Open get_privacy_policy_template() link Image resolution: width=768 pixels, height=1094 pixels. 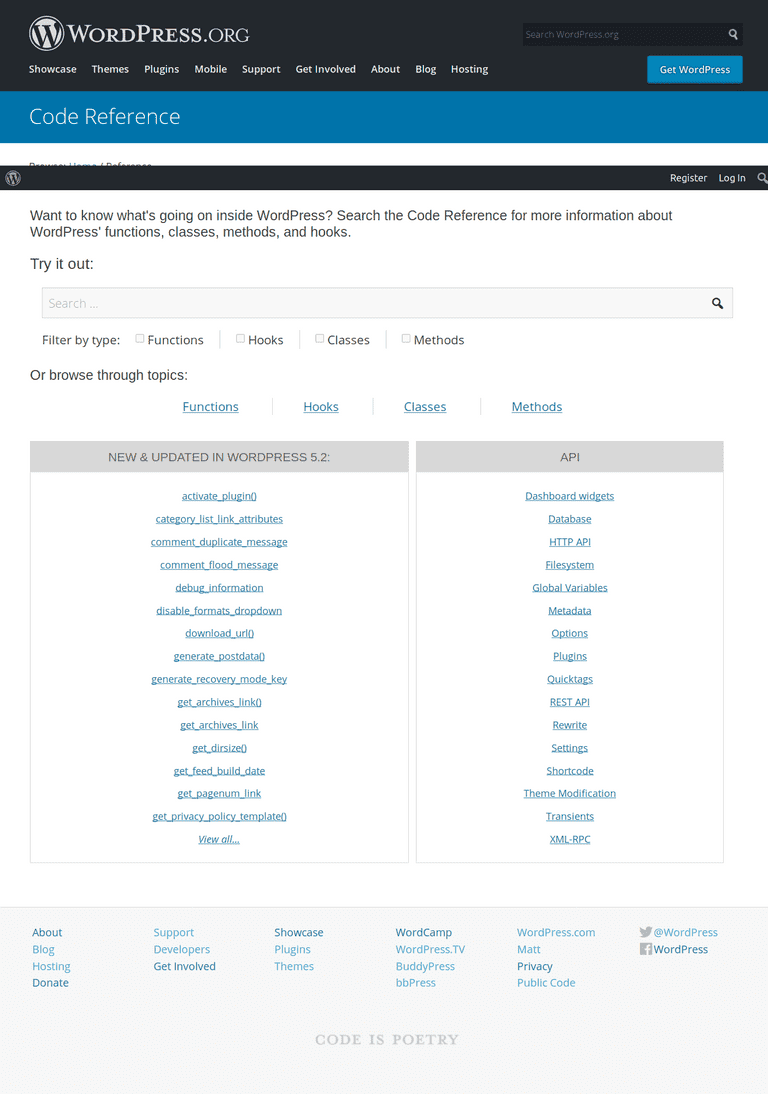point(219,816)
